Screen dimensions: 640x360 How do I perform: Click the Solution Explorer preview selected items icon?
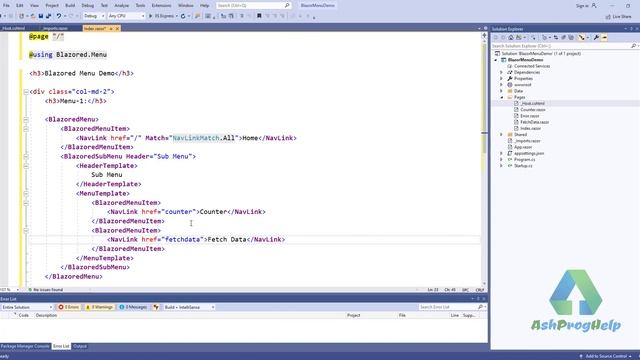[x=604, y=38]
